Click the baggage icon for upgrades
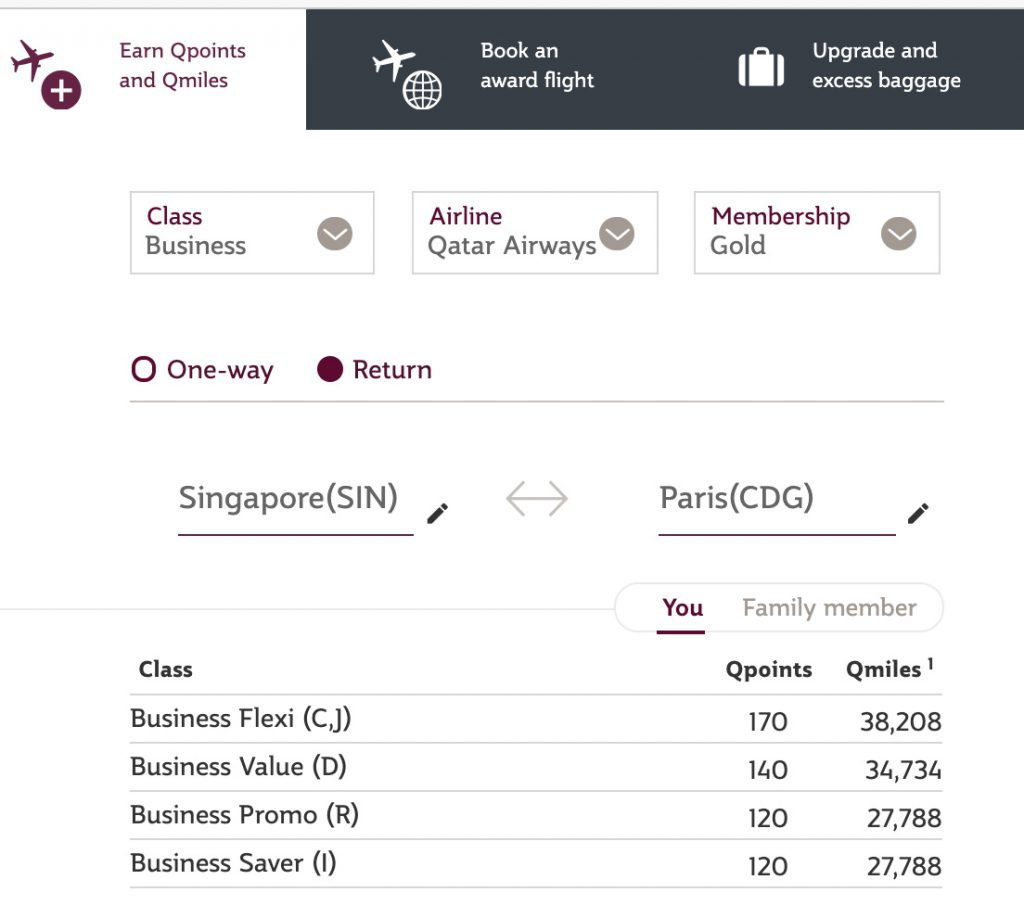This screenshot has width=1024, height=905. click(x=761, y=68)
